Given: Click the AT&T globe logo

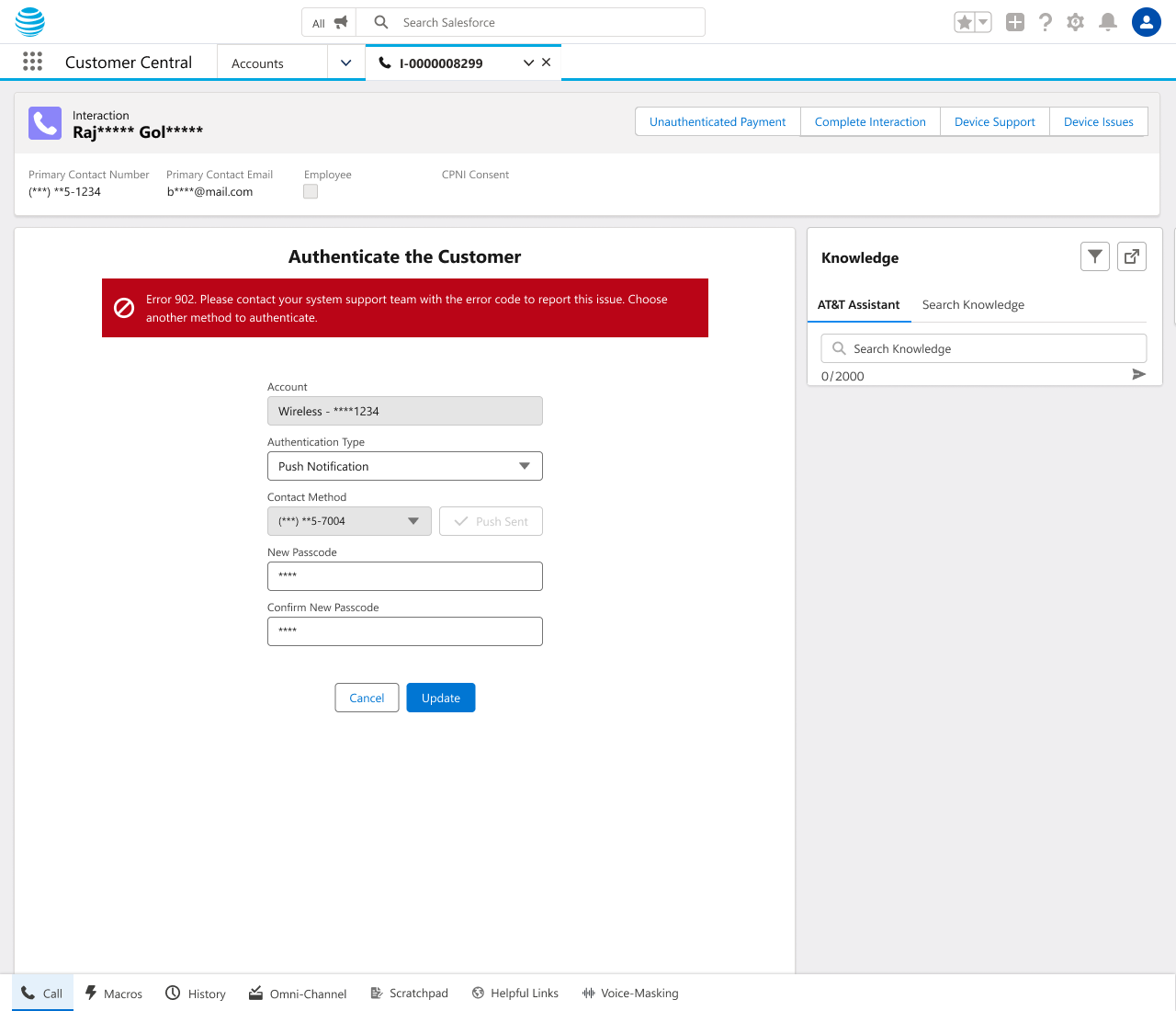Looking at the screenshot, I should point(30,21).
